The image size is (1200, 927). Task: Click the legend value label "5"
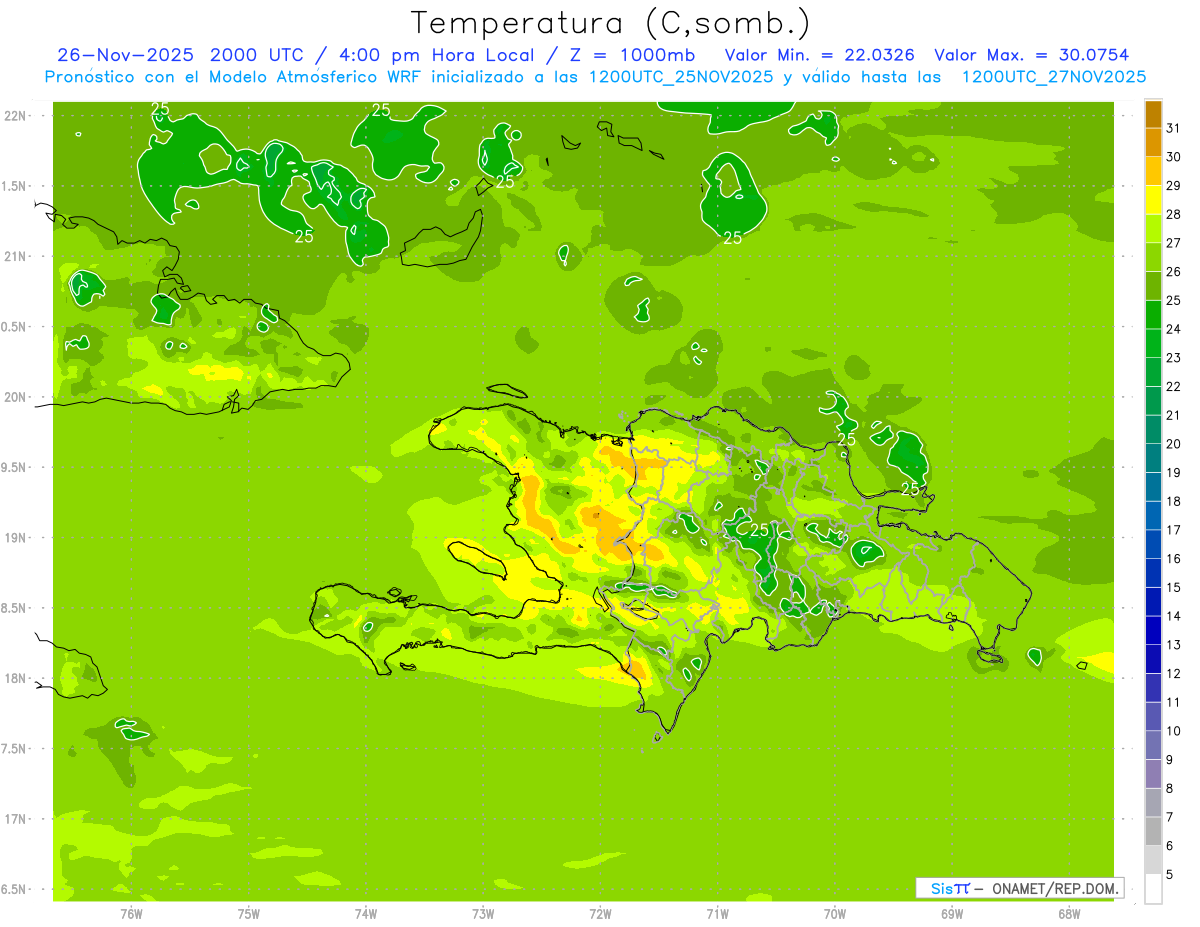click(x=1170, y=875)
